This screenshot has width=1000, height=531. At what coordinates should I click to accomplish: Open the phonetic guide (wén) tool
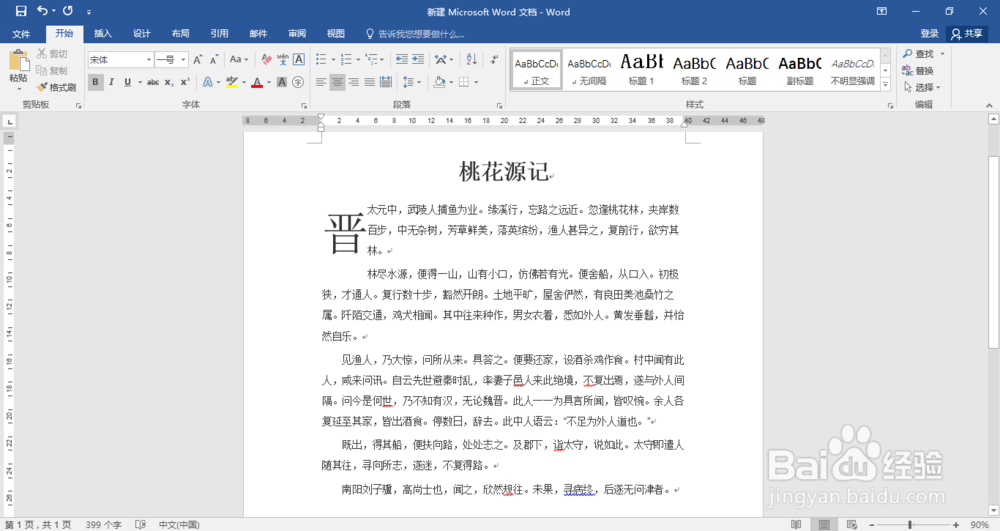(283, 59)
